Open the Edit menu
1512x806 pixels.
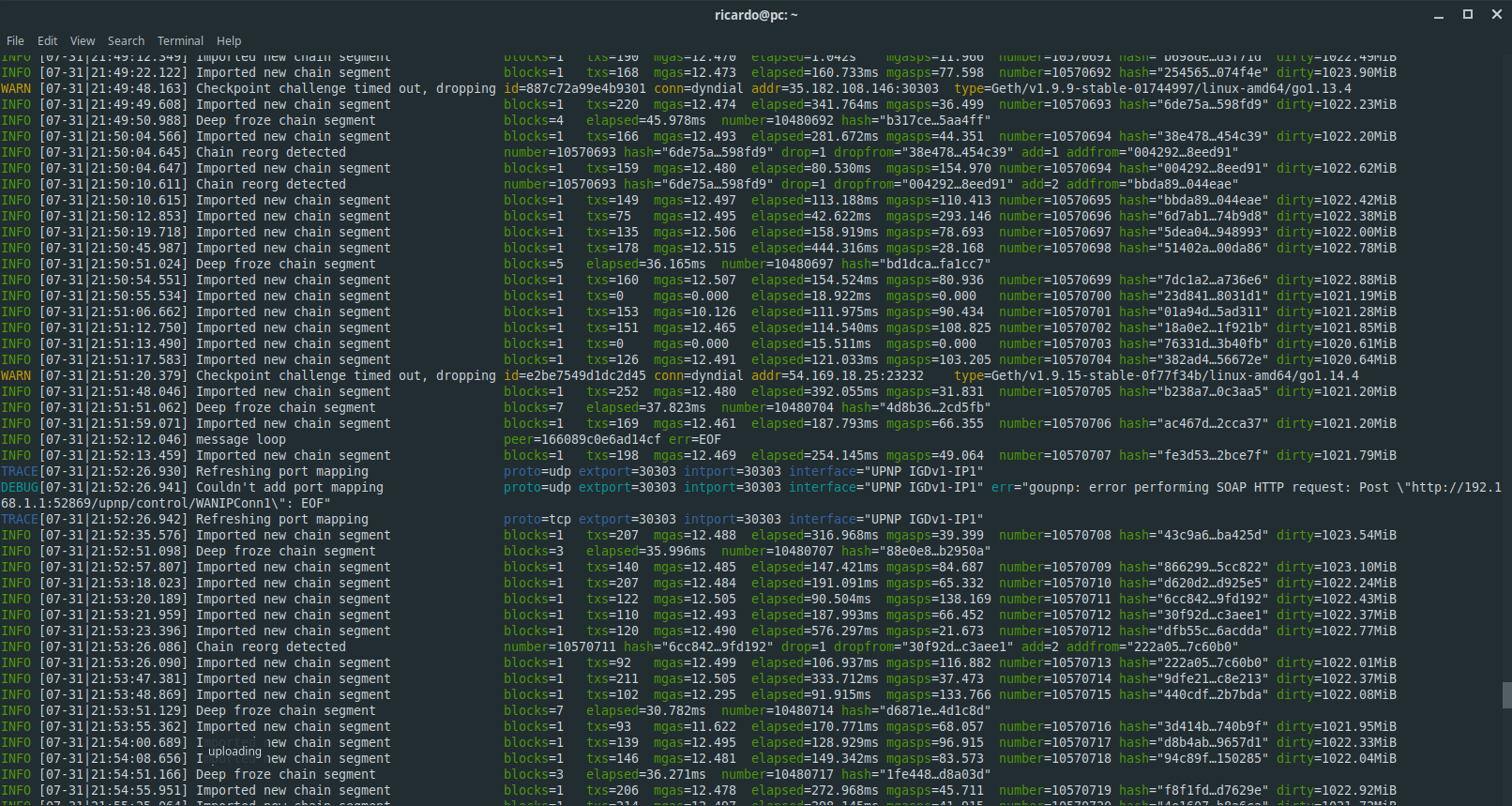click(47, 40)
